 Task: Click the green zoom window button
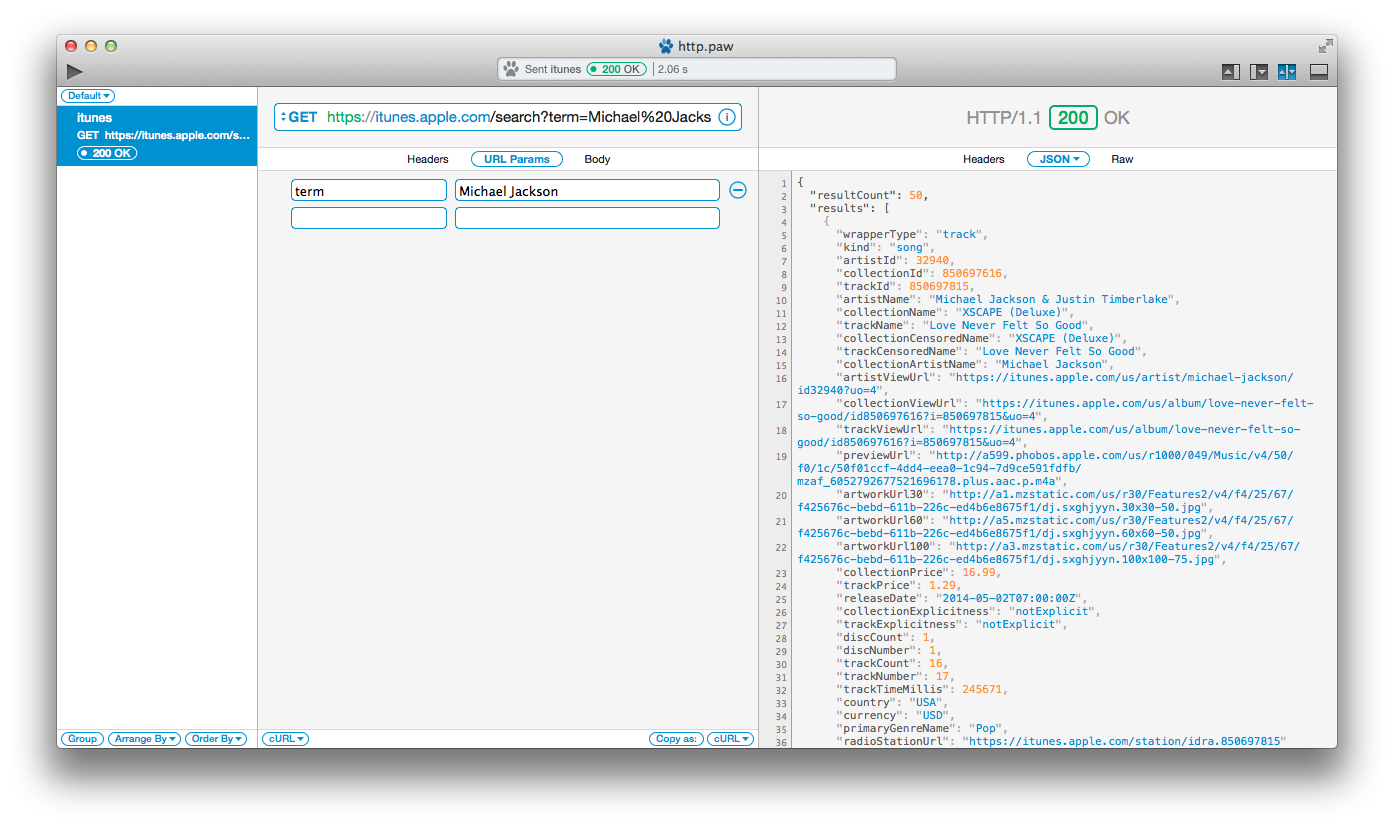[x=111, y=46]
